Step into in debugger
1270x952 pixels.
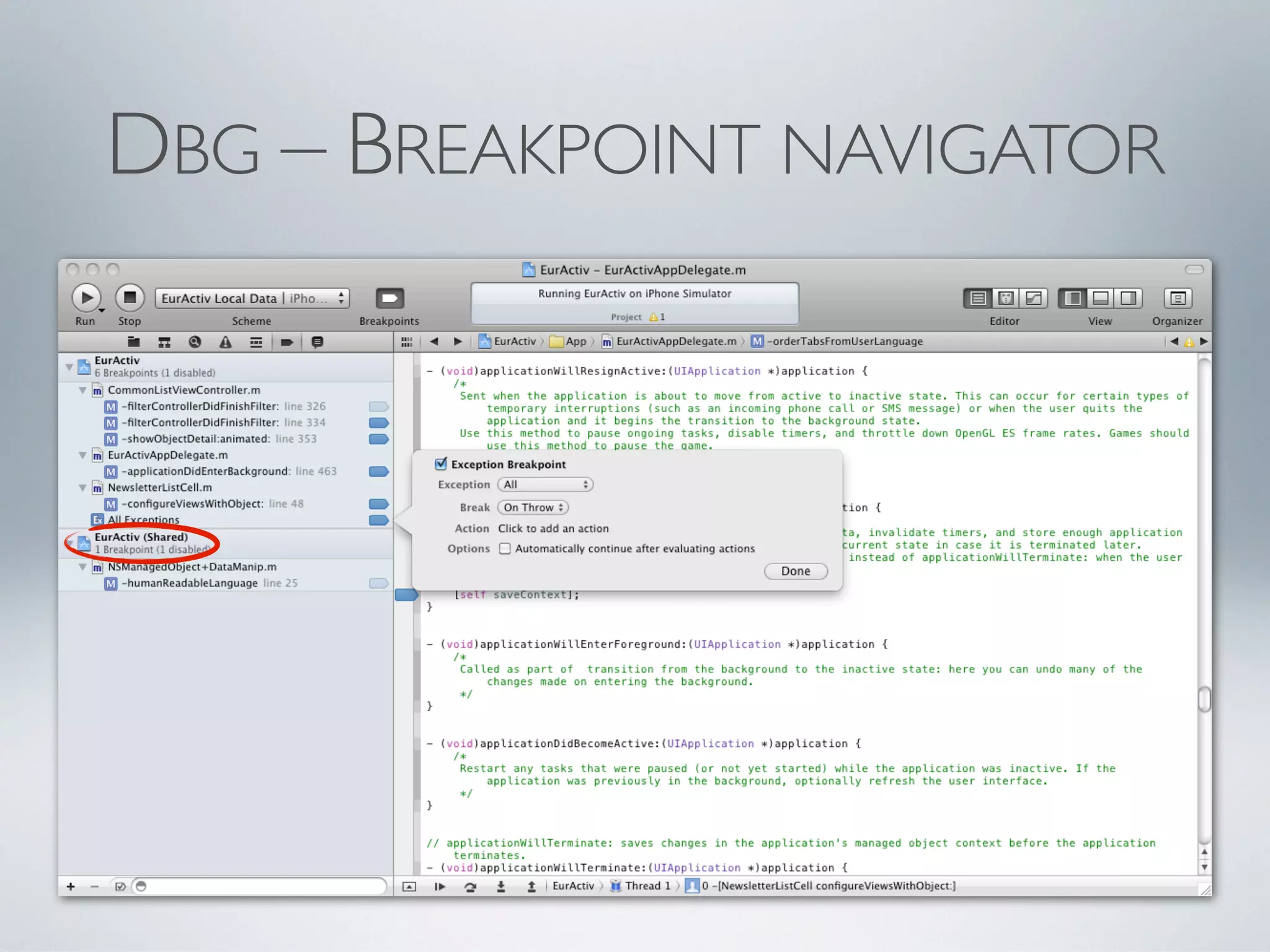point(501,886)
